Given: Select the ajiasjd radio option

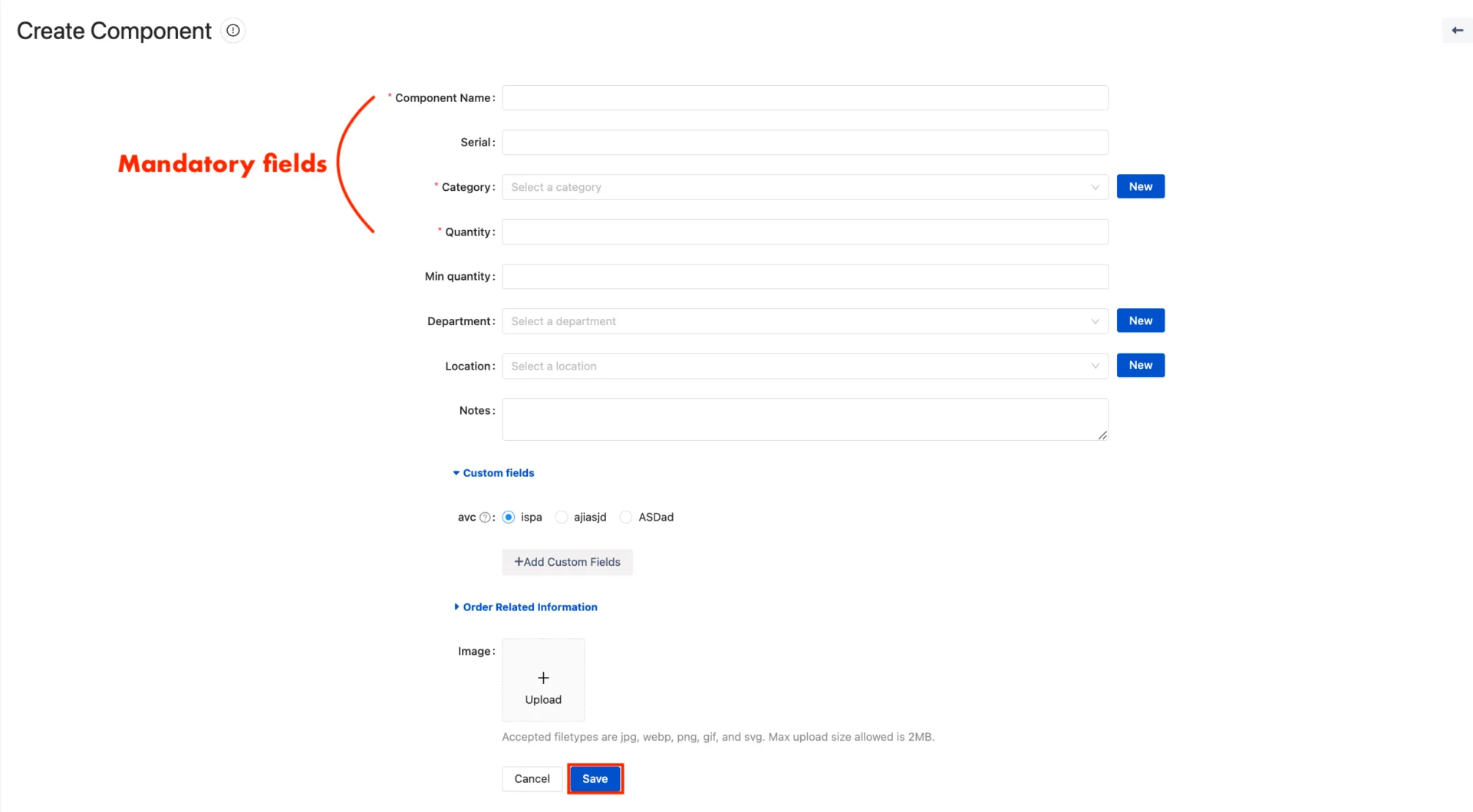Looking at the screenshot, I should tap(561, 517).
